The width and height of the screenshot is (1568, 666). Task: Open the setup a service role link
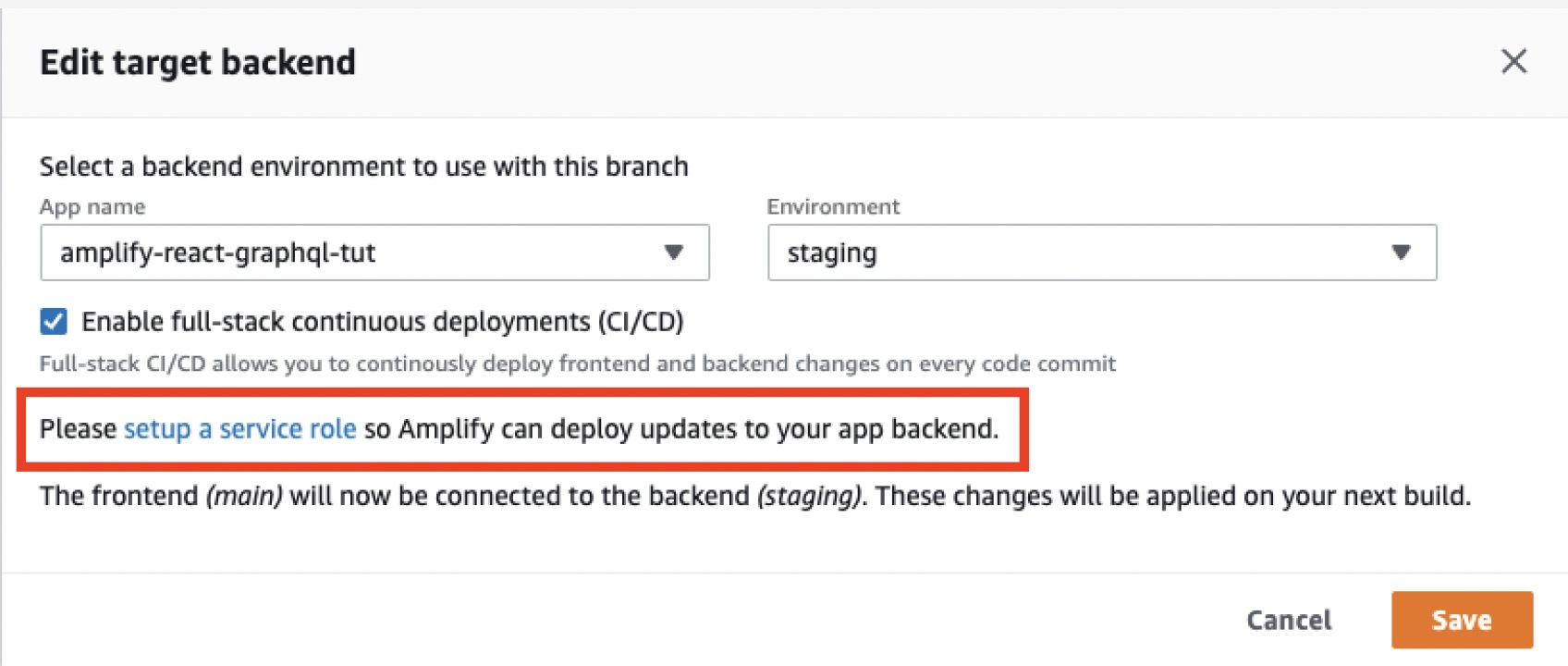[240, 429]
